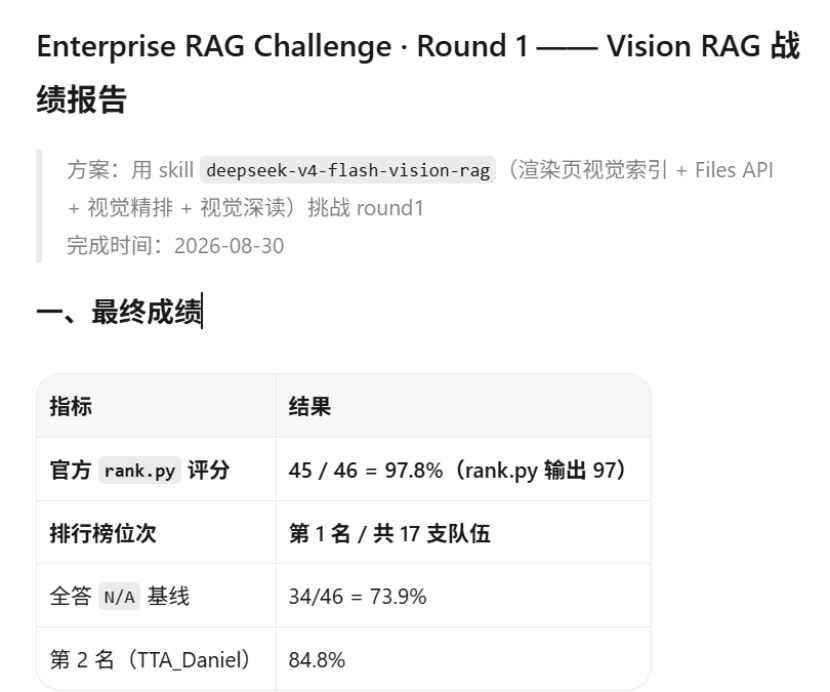Image resolution: width=830 pixels, height=692 pixels.
Task: Click the 绩报告 second line of title
Action: point(82,99)
